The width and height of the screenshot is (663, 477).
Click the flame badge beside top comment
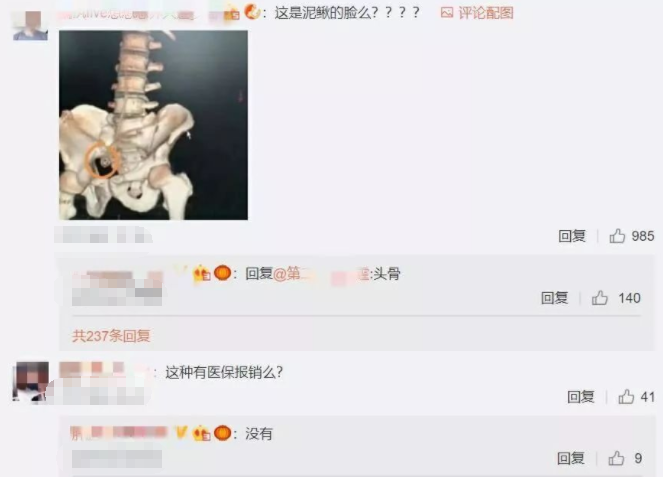pyautogui.click(x=252, y=11)
